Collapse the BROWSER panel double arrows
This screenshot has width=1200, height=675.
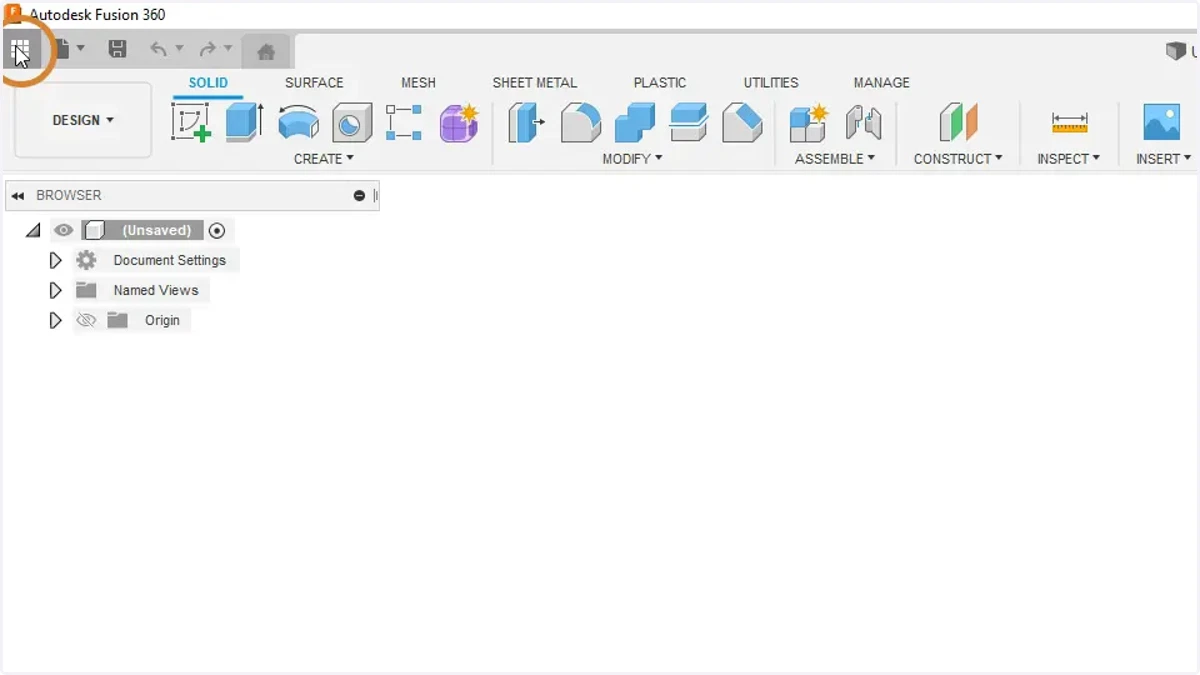(x=17, y=196)
